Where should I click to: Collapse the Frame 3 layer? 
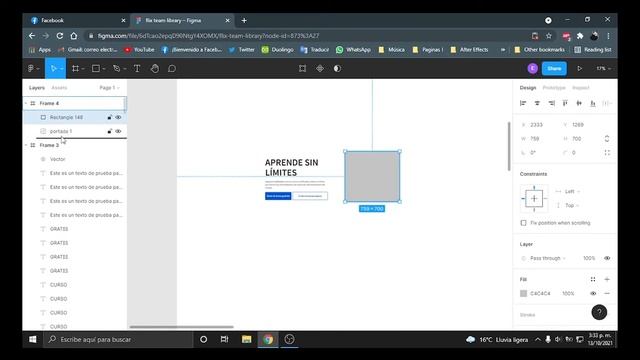pyautogui.click(x=26, y=145)
